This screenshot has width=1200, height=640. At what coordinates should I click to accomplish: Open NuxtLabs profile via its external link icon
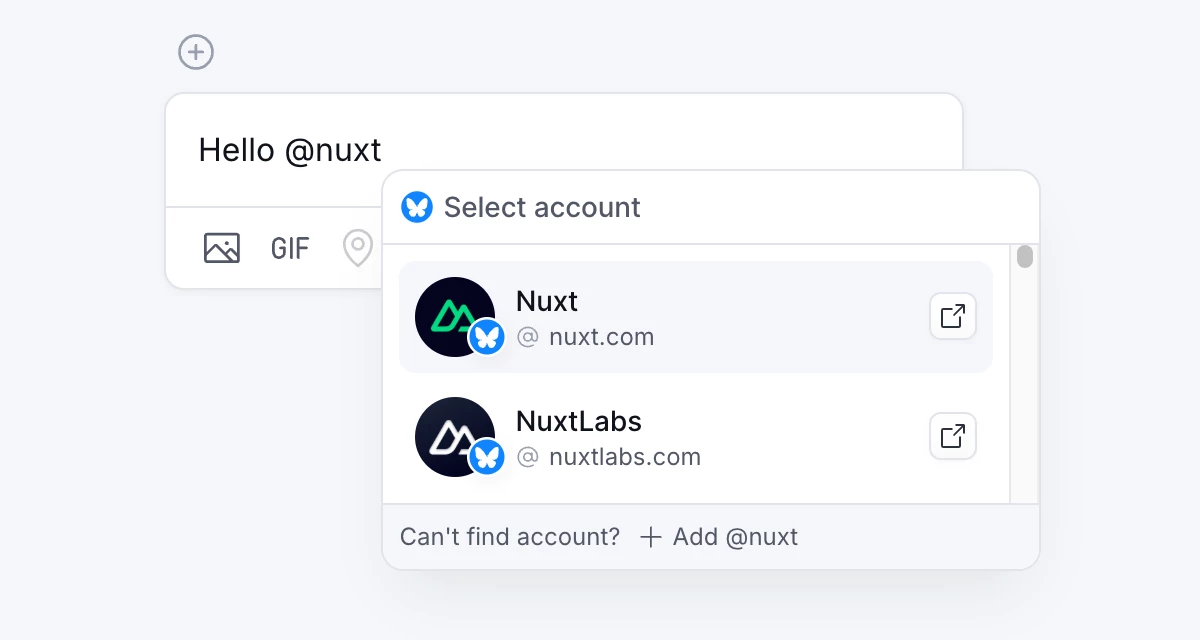point(952,436)
